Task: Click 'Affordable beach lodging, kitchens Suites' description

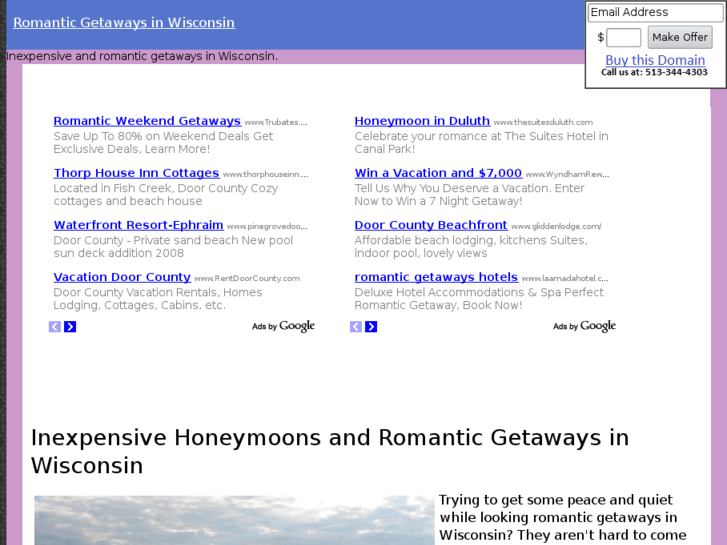Action: [x=471, y=246]
